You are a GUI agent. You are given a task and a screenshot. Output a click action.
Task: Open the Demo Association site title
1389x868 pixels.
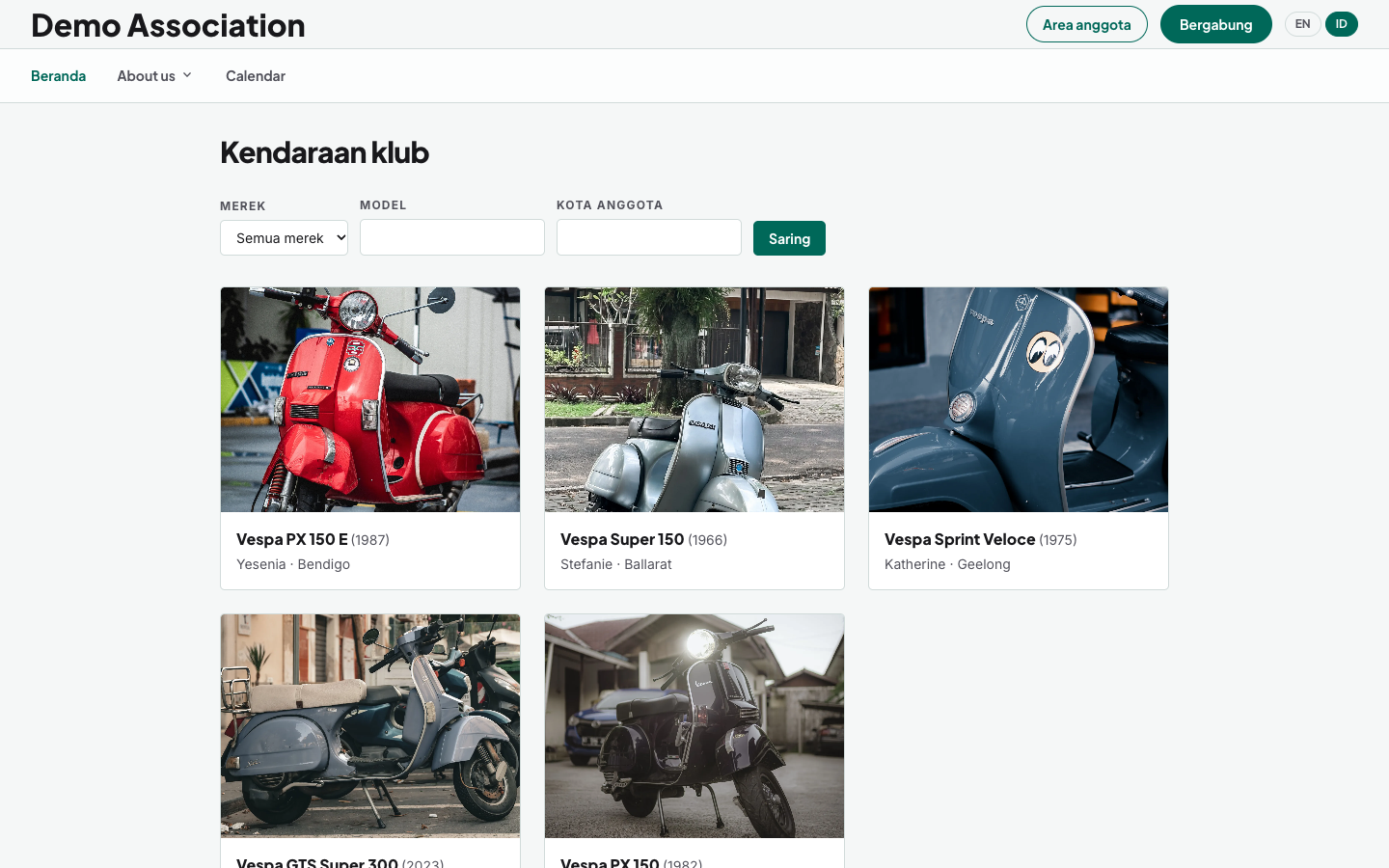(168, 25)
